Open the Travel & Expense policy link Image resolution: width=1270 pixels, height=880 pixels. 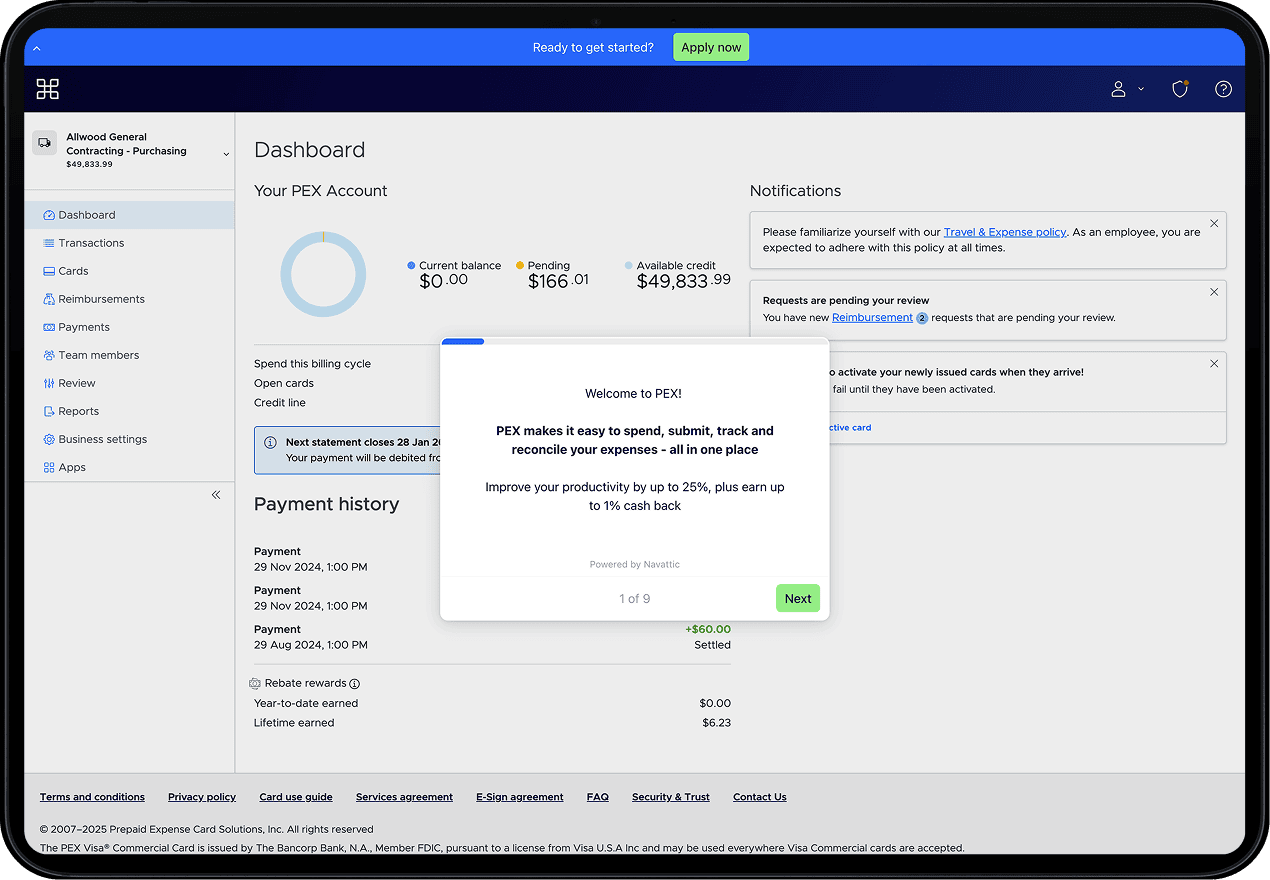click(x=1004, y=232)
